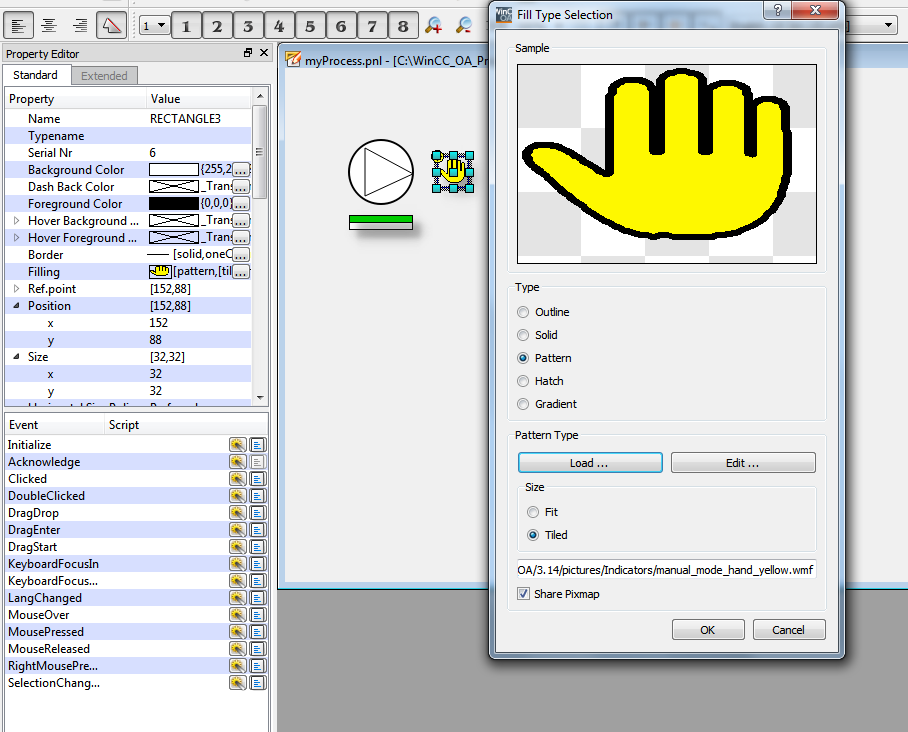The width and height of the screenshot is (908, 732).
Task: Open the script wizard for Clicked event
Action: 237,479
